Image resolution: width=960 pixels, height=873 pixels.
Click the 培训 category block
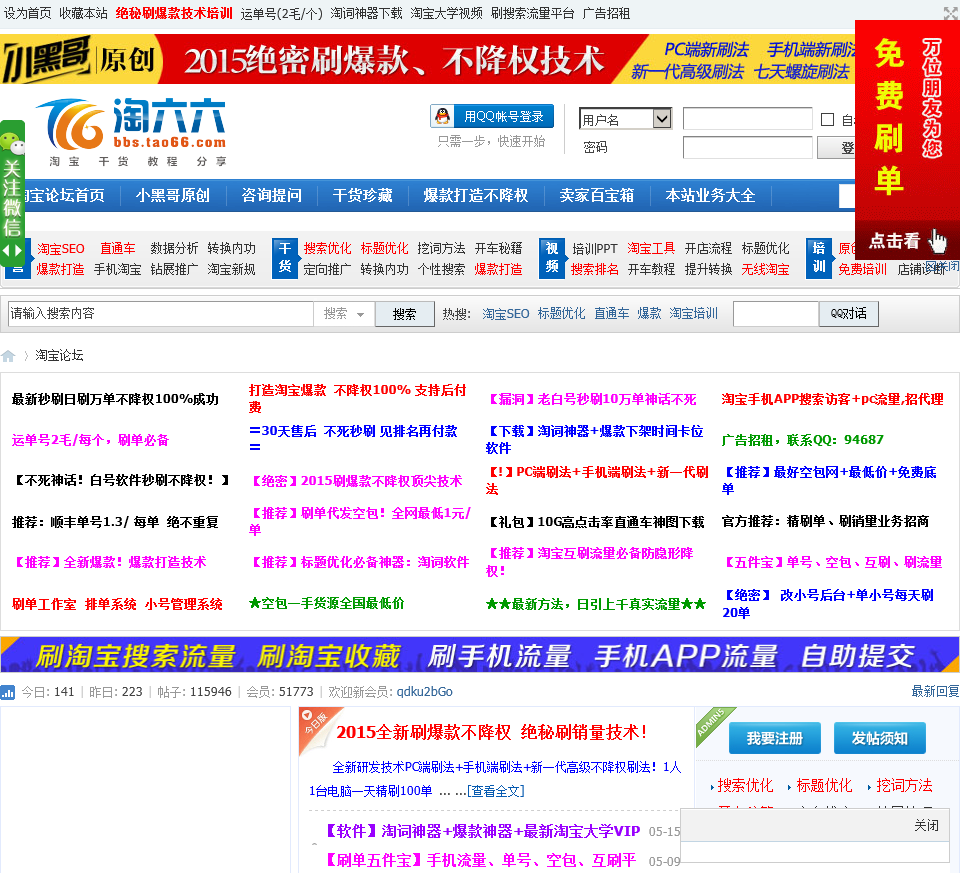pyautogui.click(x=819, y=258)
